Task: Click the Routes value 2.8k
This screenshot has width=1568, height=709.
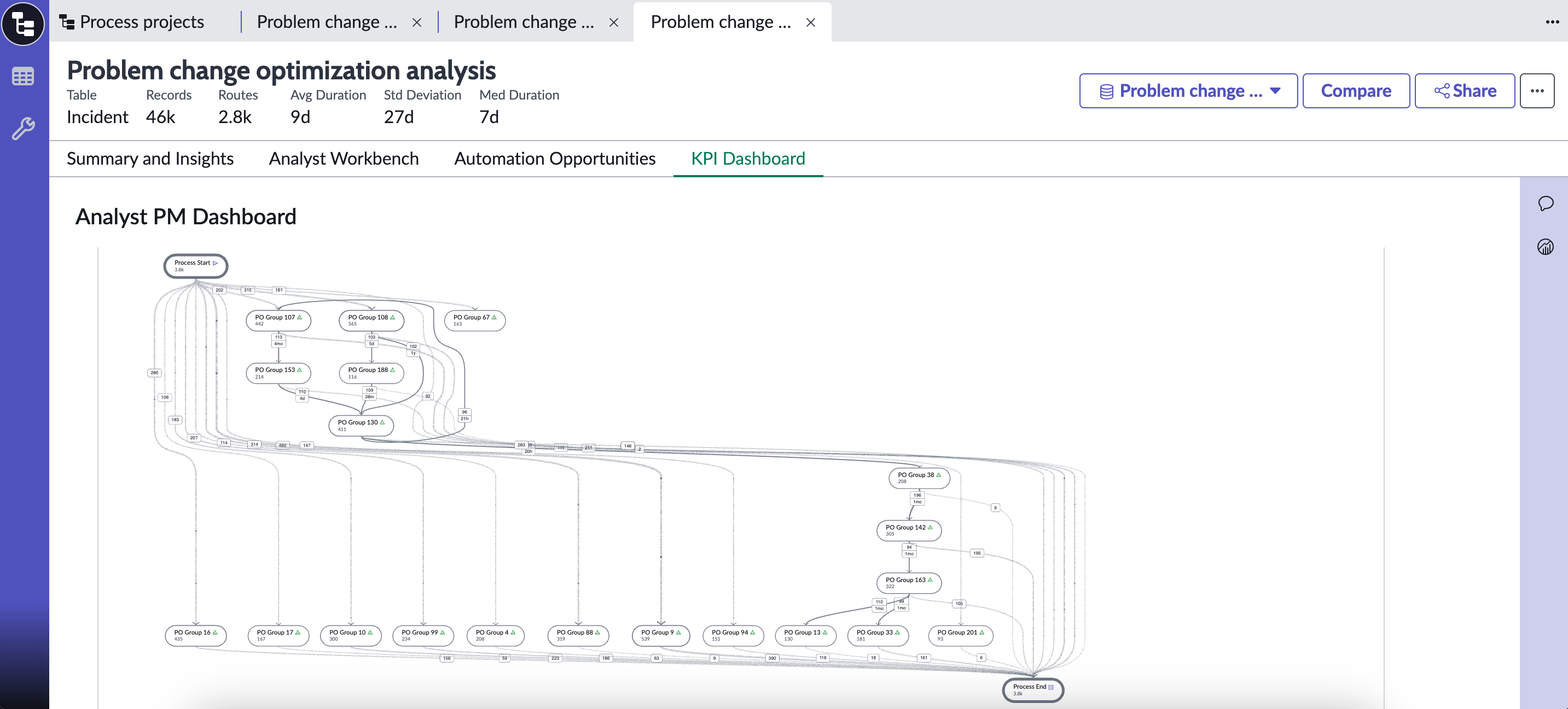Action: pos(235,117)
